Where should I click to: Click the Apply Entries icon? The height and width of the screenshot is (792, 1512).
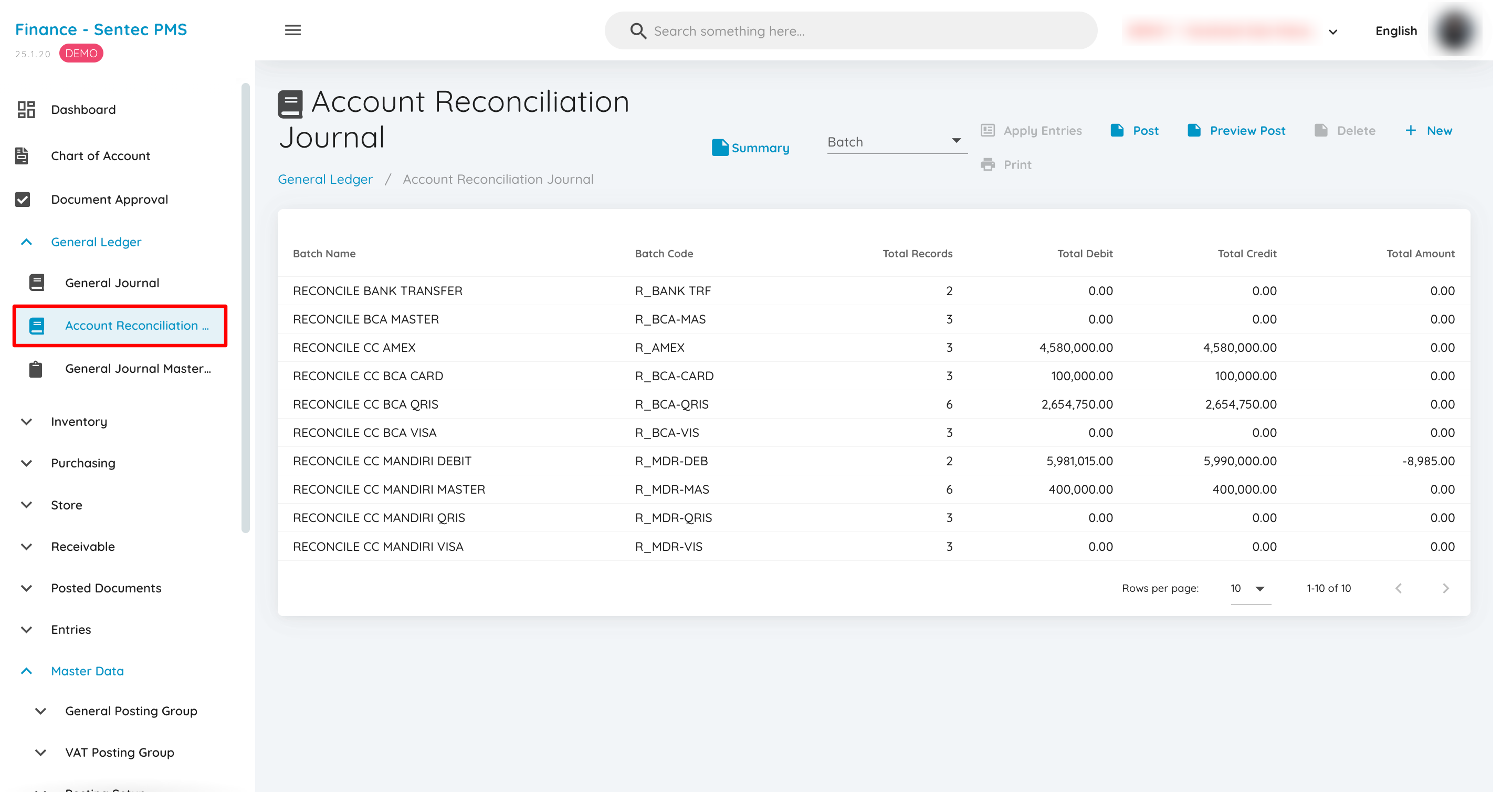[987, 130]
